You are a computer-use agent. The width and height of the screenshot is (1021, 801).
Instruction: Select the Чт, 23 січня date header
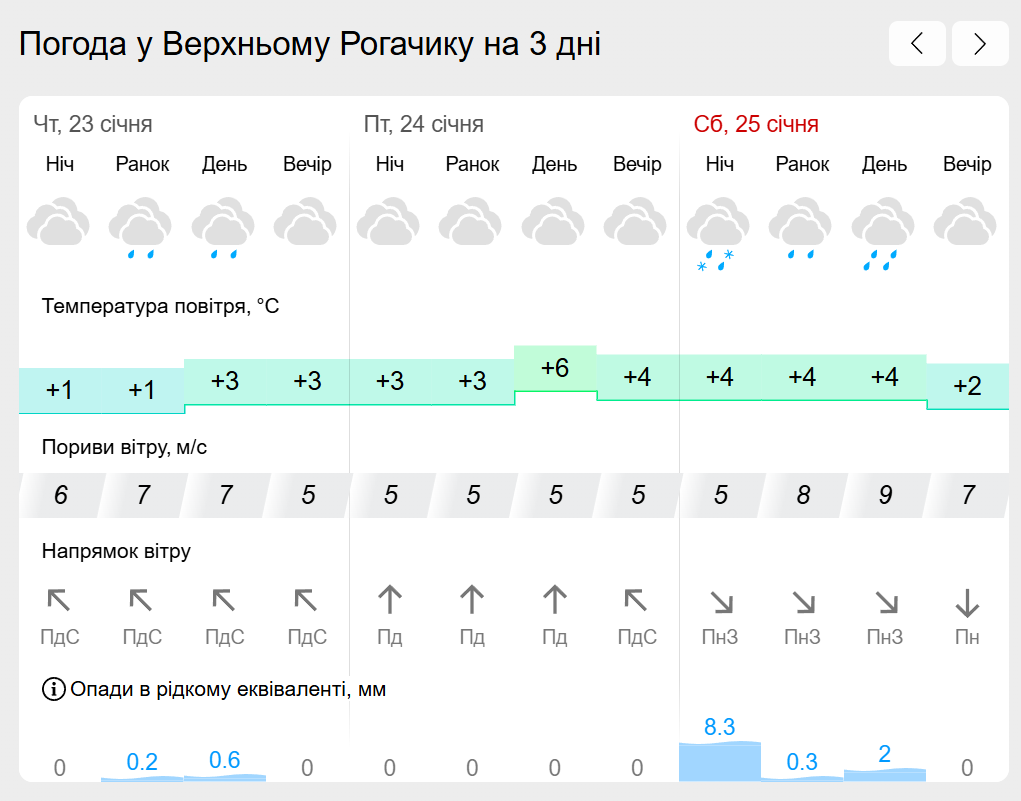pyautogui.click(x=93, y=124)
